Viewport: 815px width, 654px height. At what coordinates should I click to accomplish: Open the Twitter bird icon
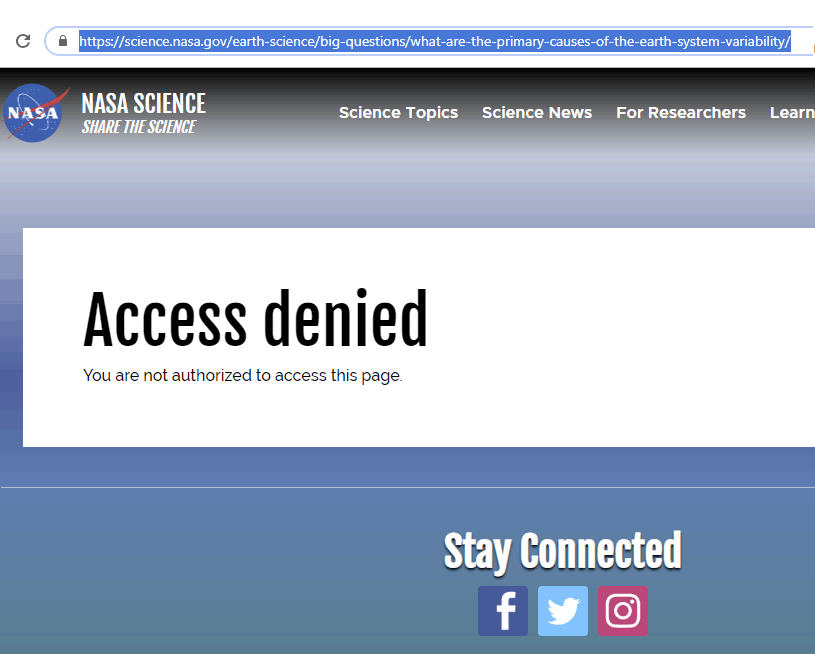coord(563,611)
